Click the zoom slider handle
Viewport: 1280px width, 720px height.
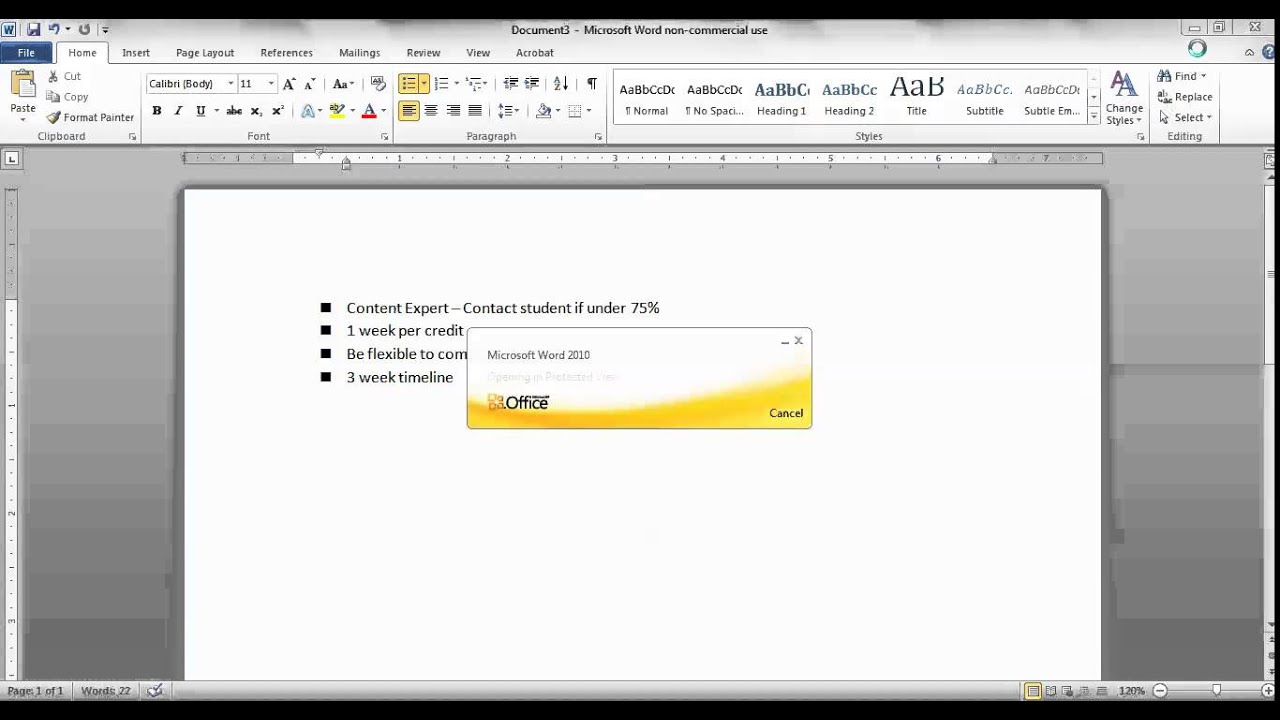point(1216,691)
